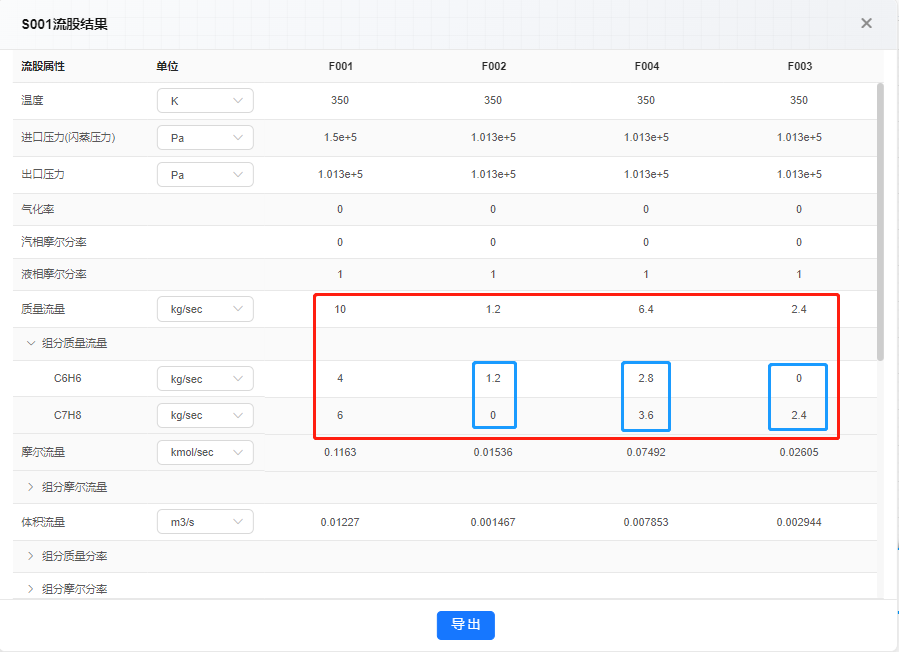Click the 流股属性 column header
Screen dimensions: 899x652
[x=43, y=66]
